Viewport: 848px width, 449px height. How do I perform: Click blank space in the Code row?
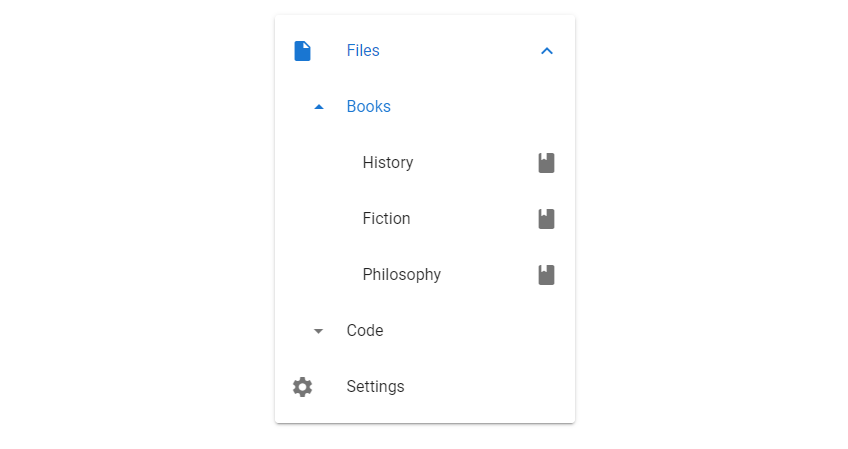click(x=476, y=331)
